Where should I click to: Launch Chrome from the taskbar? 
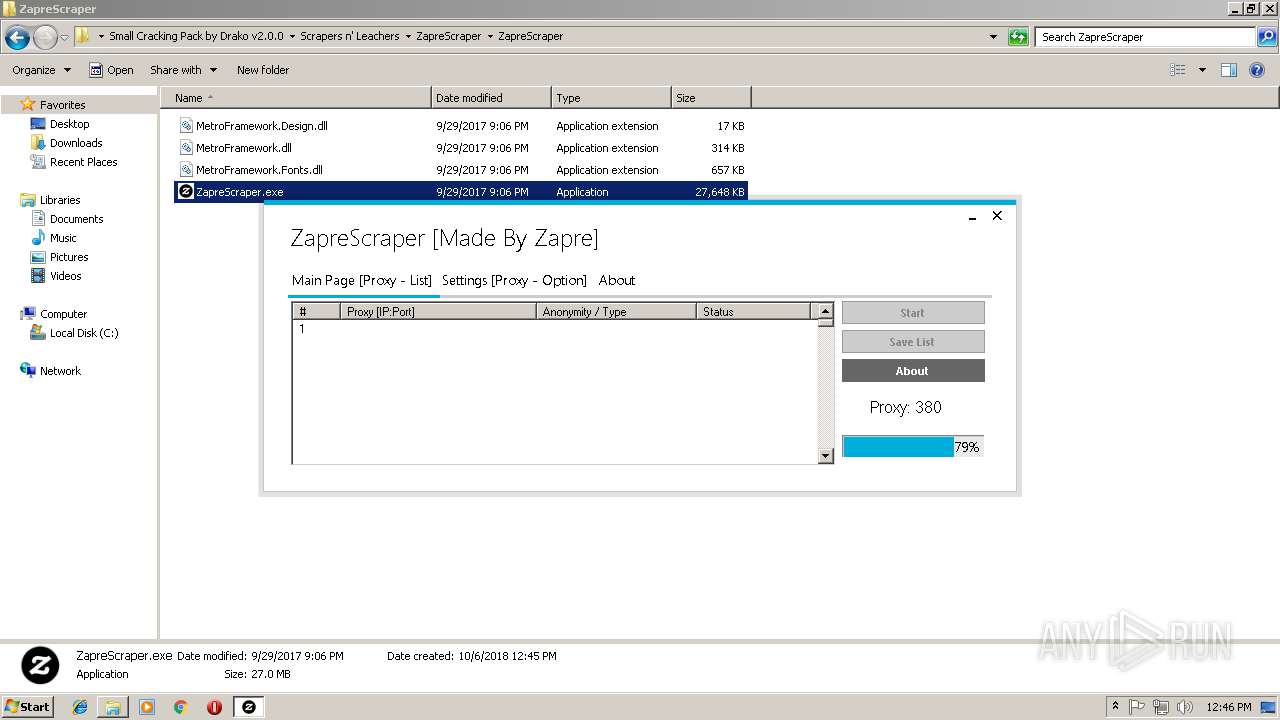tap(181, 707)
